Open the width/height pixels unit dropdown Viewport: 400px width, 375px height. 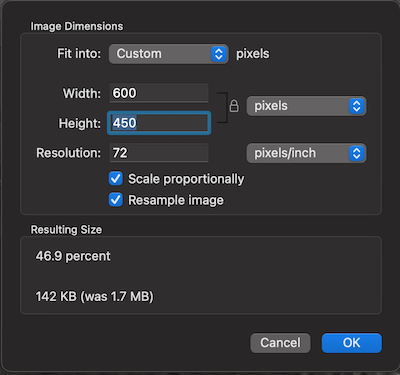[306, 106]
